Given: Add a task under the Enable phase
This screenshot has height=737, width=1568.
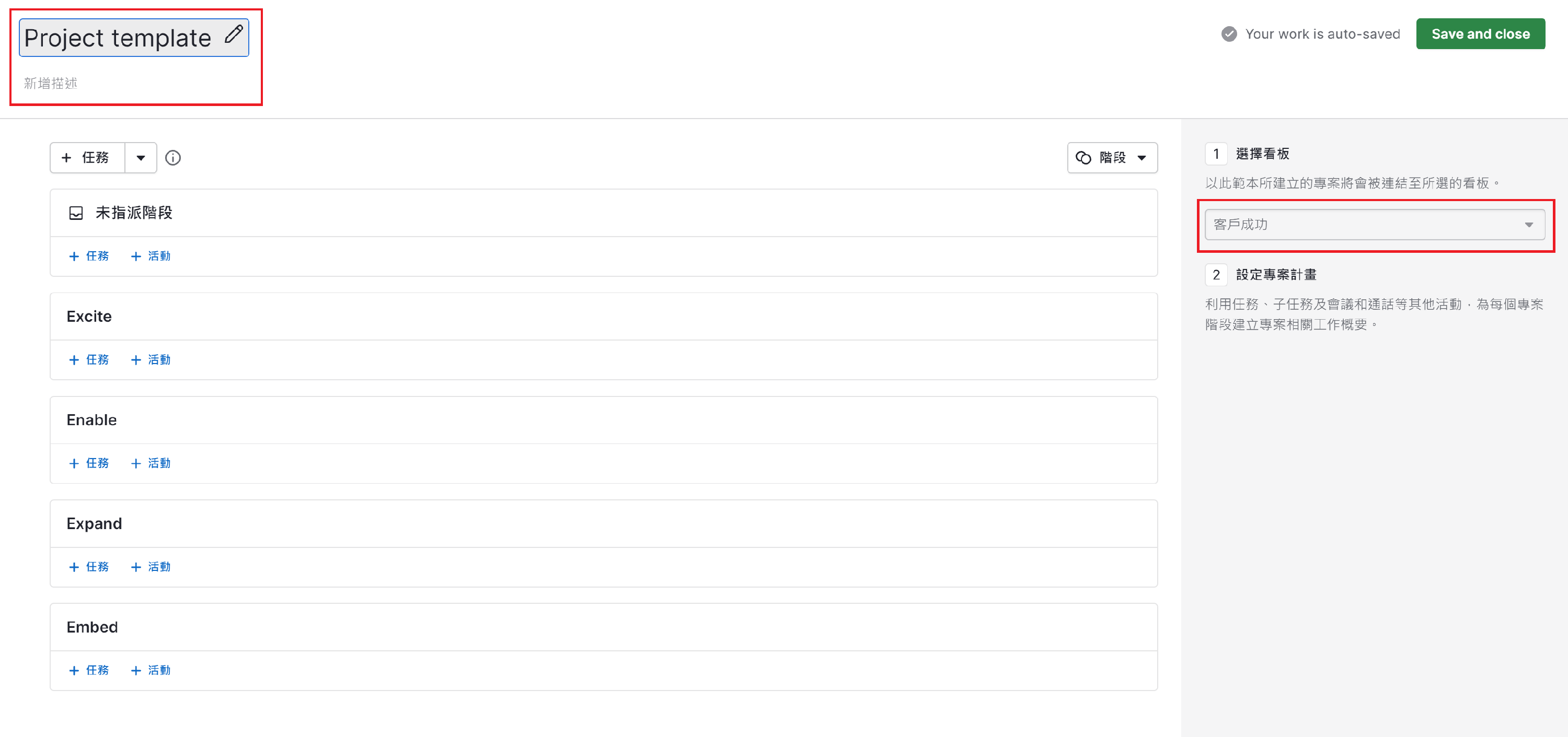Looking at the screenshot, I should coord(89,463).
